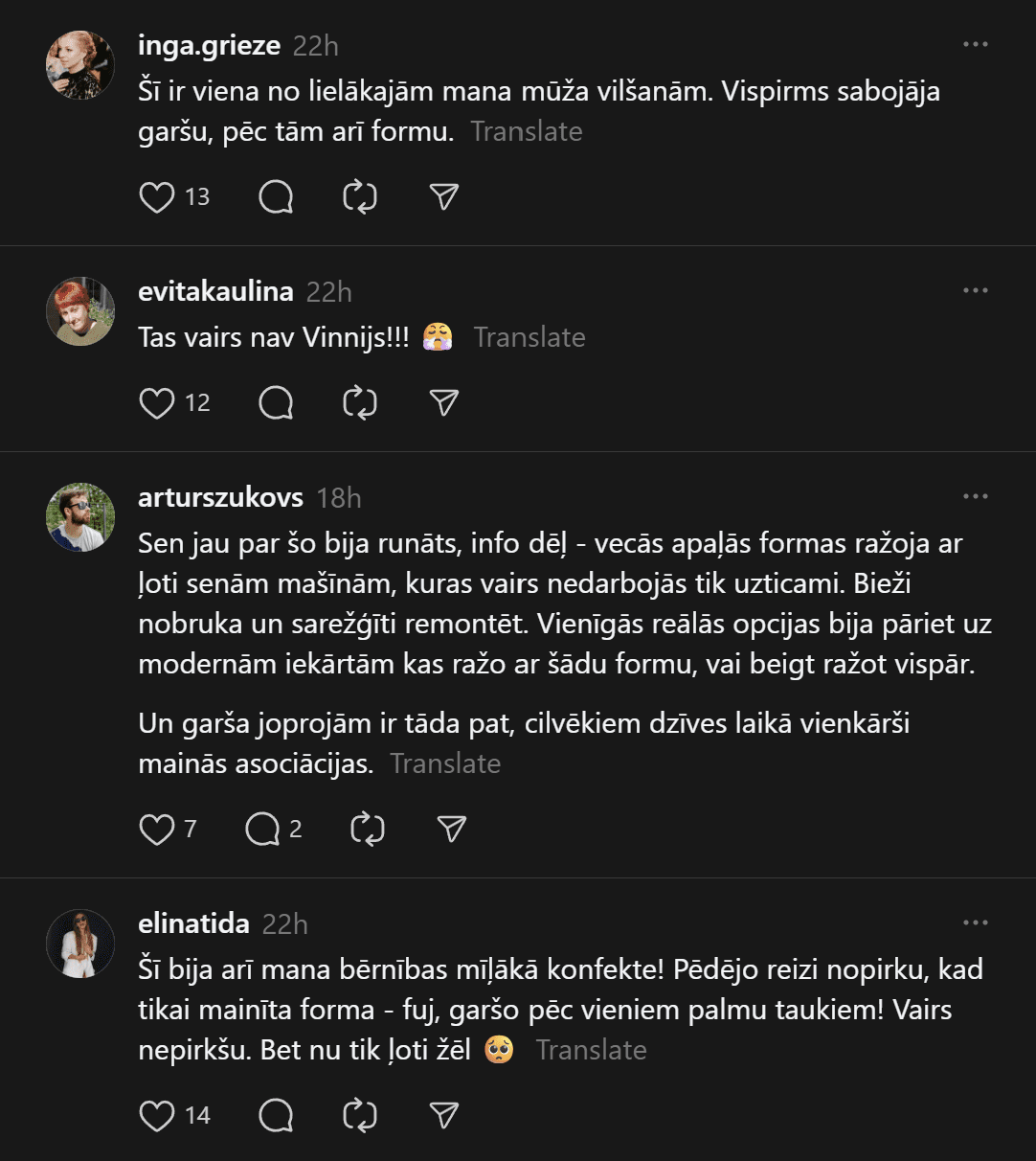
Task: Like arturszukovs's comment
Action: pyautogui.click(x=157, y=830)
